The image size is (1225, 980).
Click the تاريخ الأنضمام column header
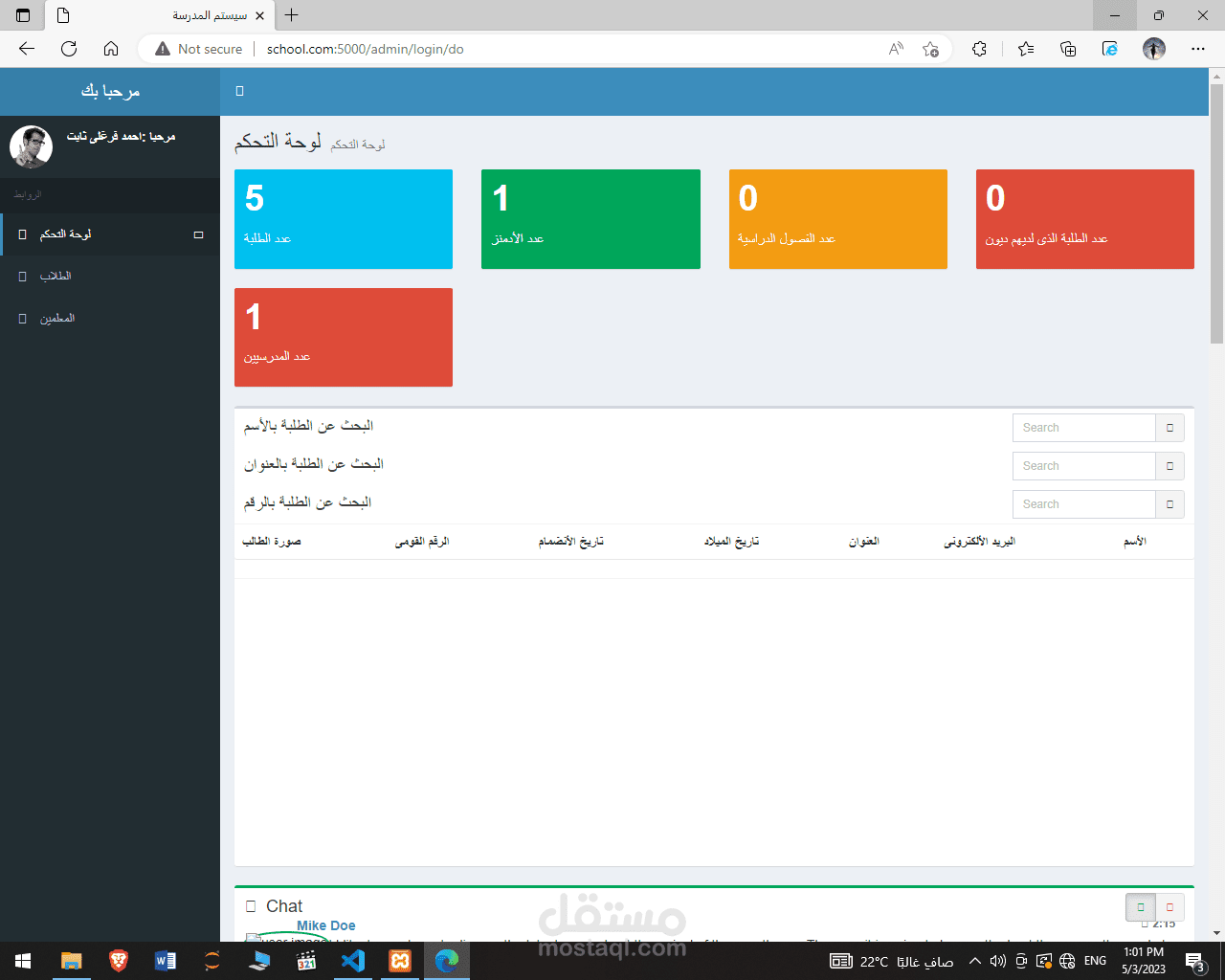pyautogui.click(x=570, y=542)
